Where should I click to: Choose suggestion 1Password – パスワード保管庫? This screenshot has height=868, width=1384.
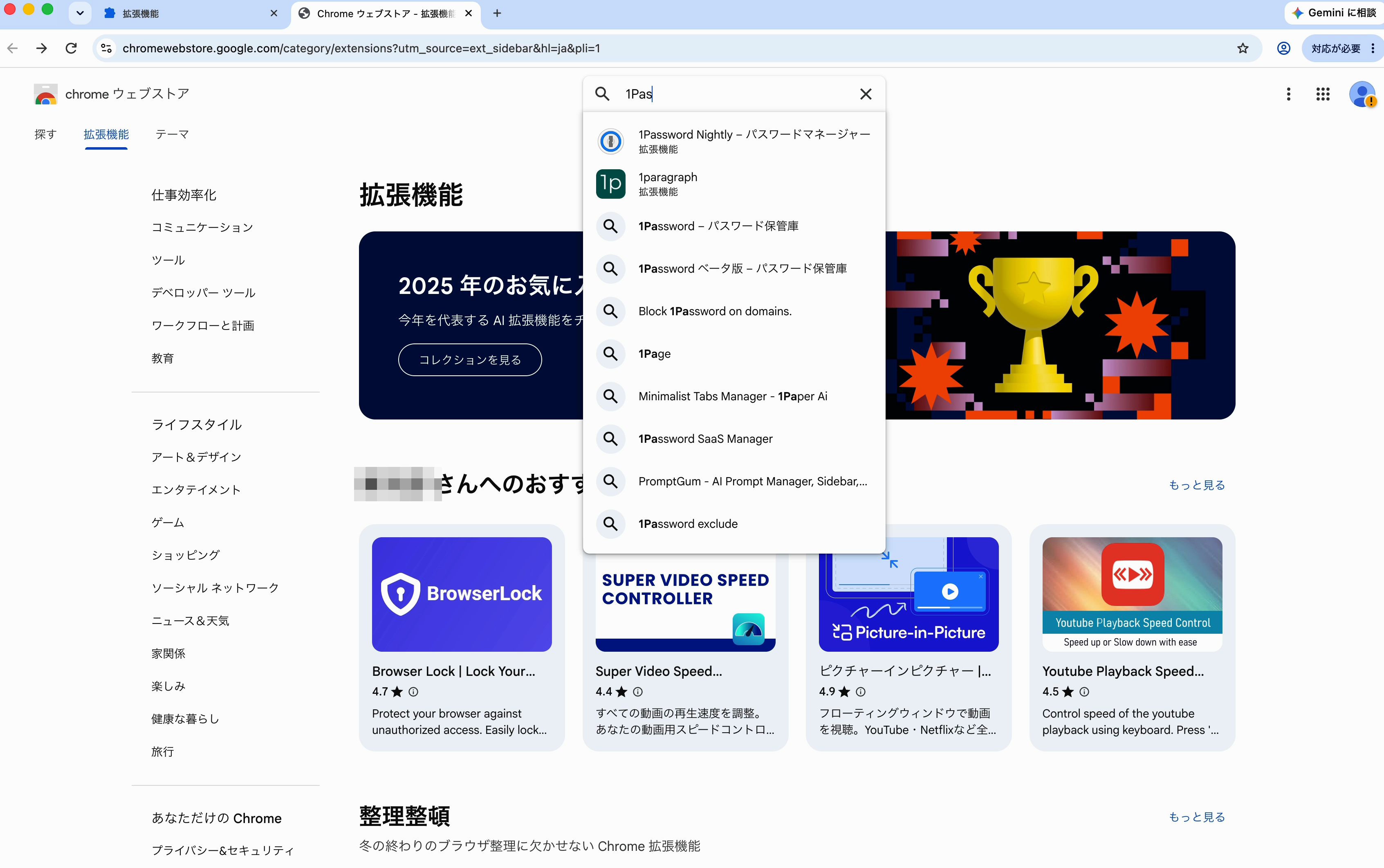click(734, 226)
